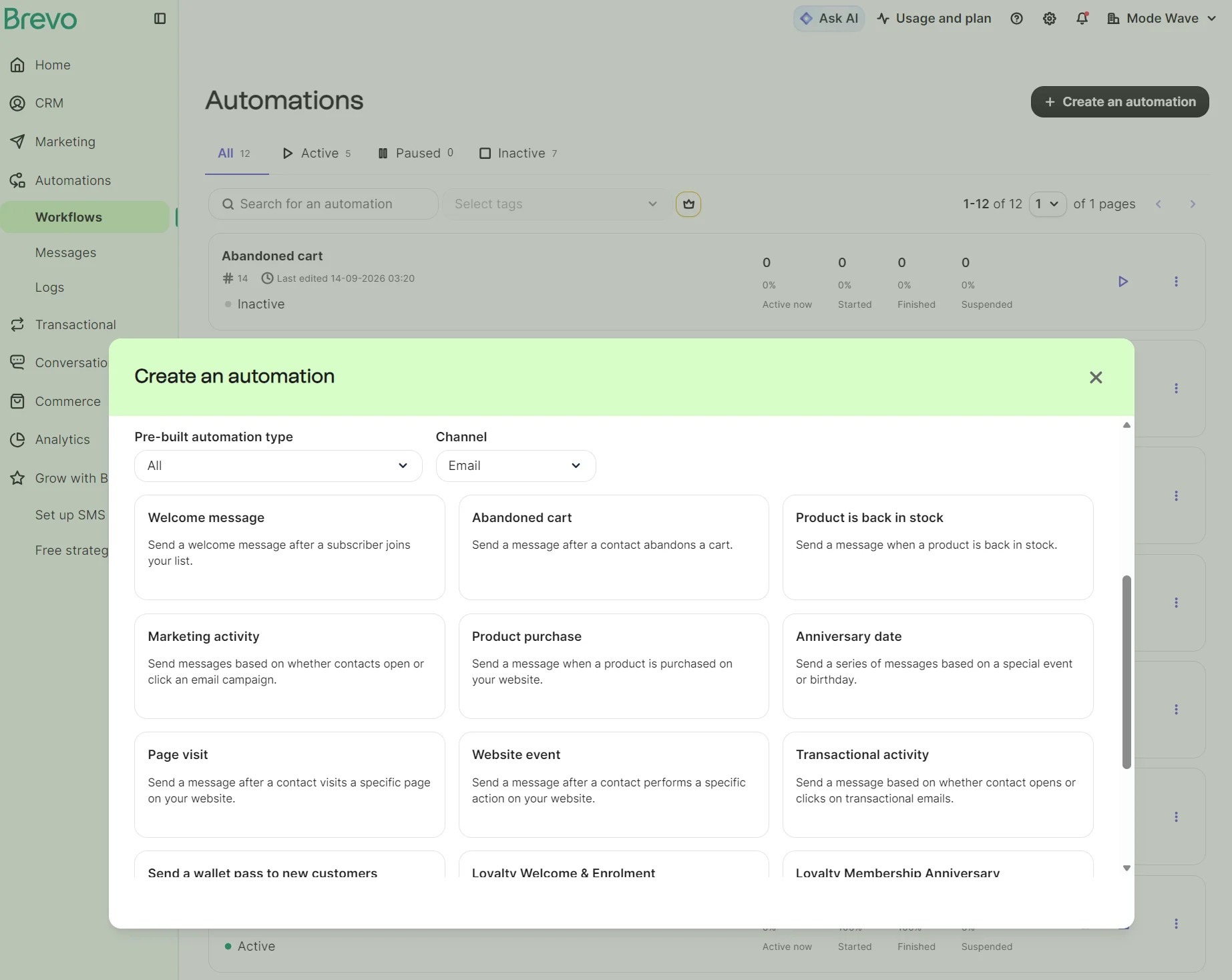Image resolution: width=1232 pixels, height=980 pixels.
Task: Choose the Marketing activity template
Action: tap(290, 666)
